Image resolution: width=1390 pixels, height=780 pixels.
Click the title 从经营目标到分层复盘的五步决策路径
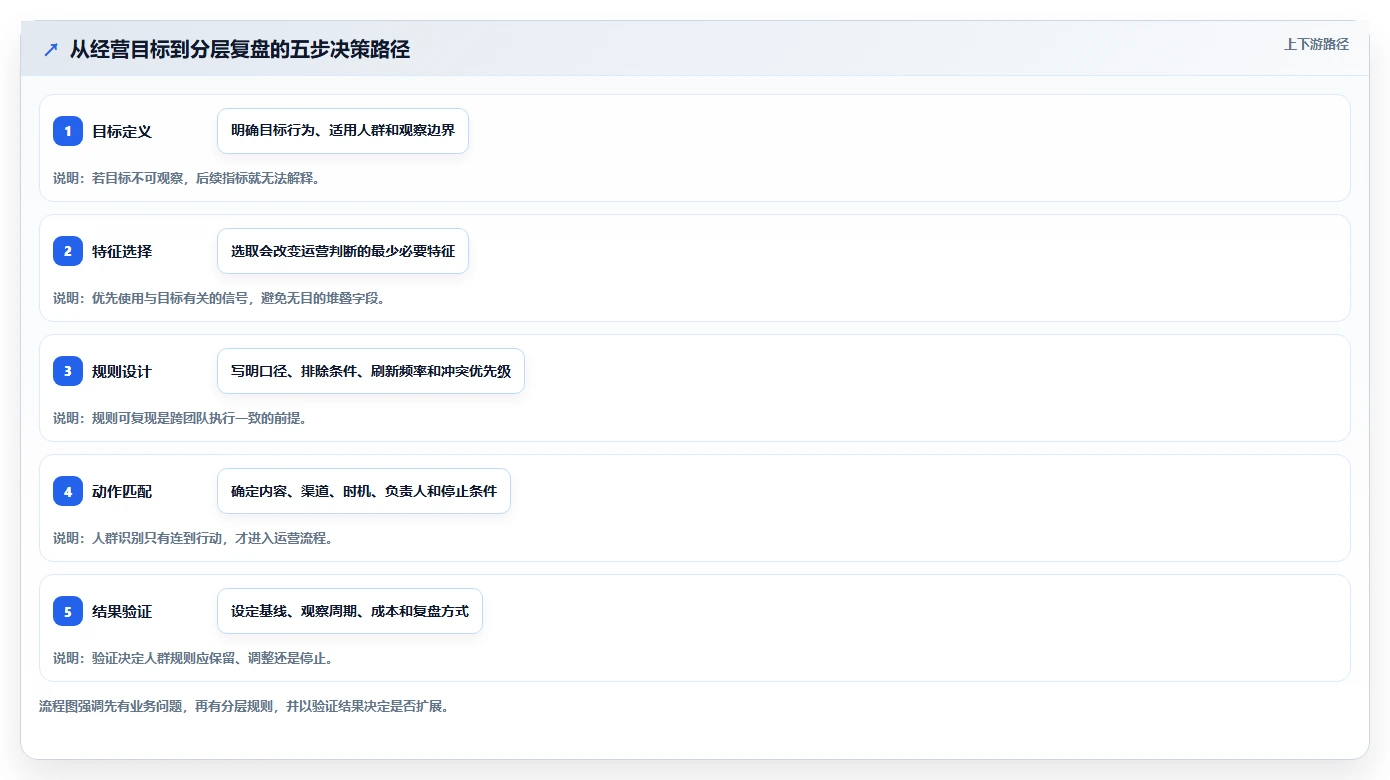pos(240,49)
